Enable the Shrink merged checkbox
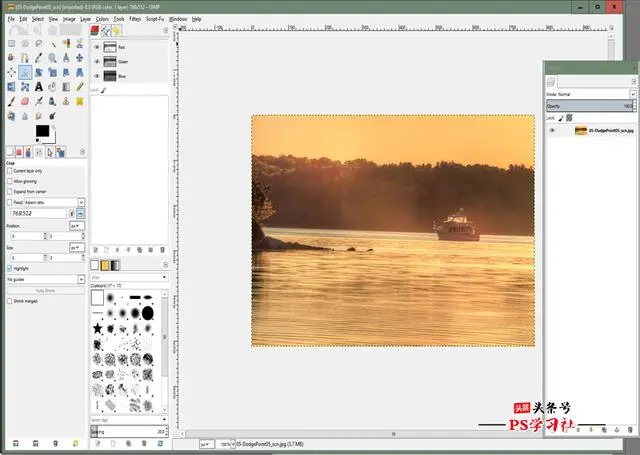This screenshot has height=455, width=640. point(10,301)
